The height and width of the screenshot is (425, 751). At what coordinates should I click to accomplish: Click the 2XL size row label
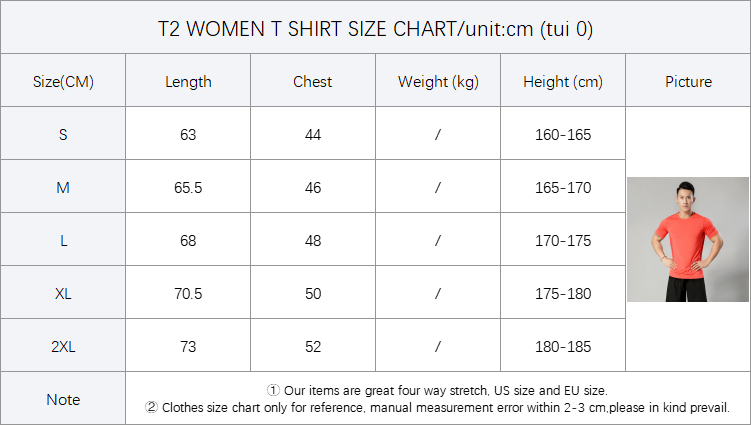pos(63,347)
